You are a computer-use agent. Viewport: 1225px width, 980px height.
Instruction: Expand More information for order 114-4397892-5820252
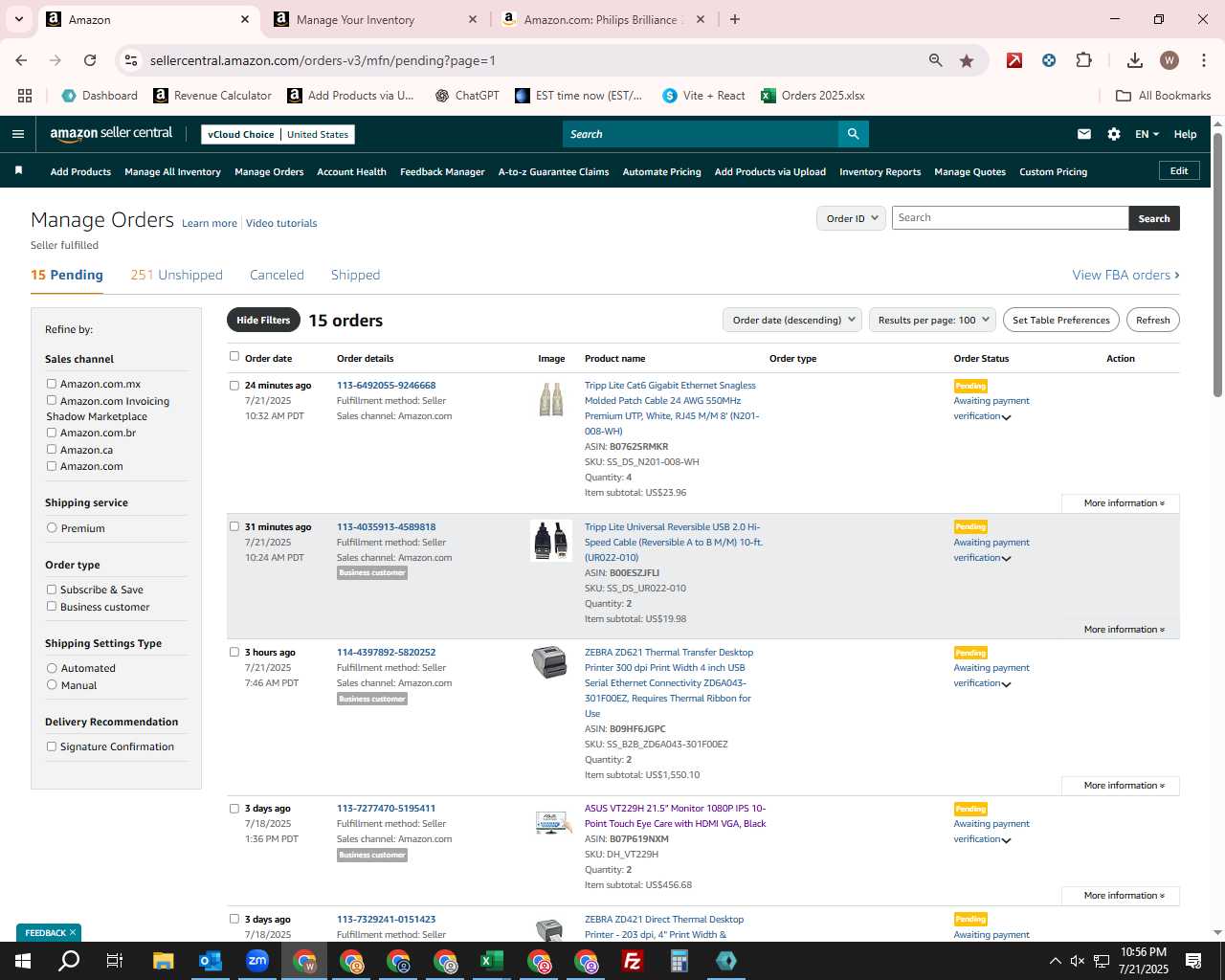pyautogui.click(x=1121, y=786)
